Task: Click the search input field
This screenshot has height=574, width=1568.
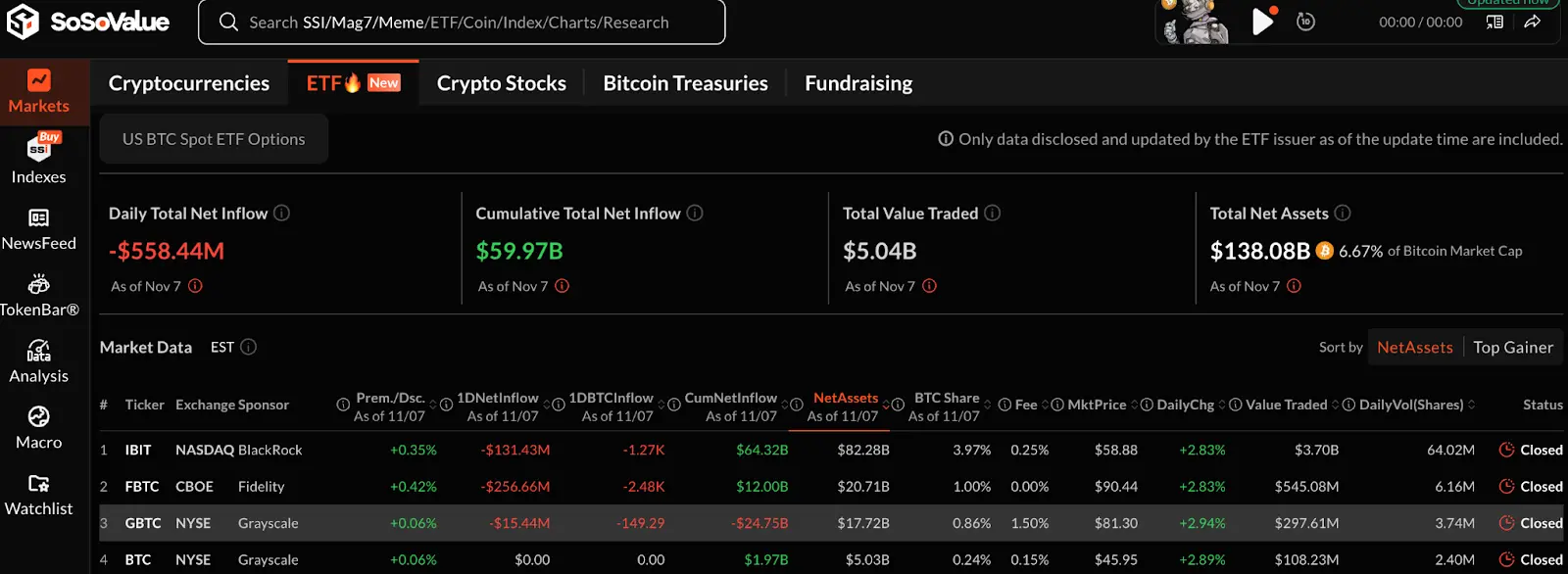Action: coord(461,22)
